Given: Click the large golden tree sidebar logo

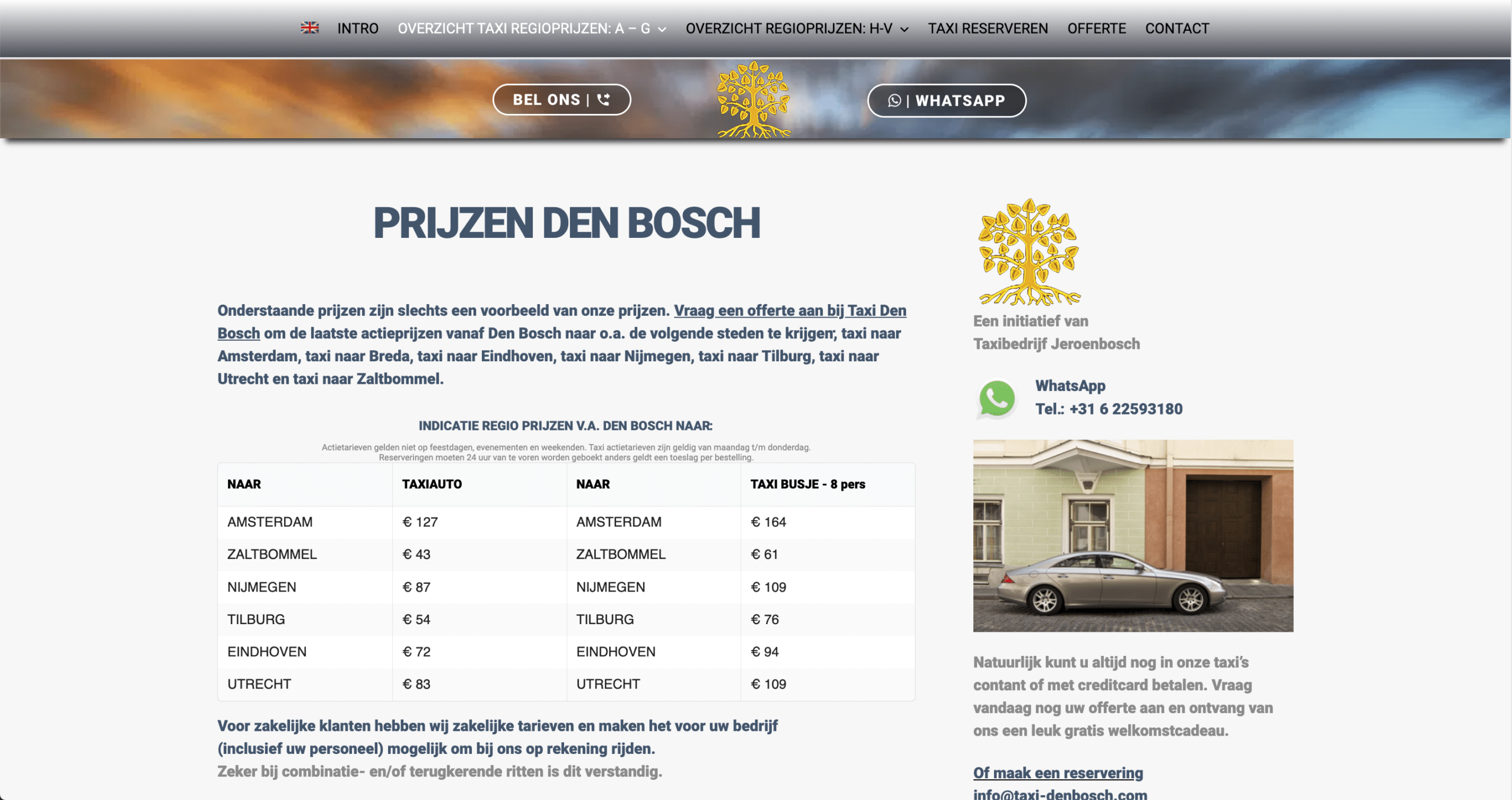Looking at the screenshot, I should [1029, 252].
